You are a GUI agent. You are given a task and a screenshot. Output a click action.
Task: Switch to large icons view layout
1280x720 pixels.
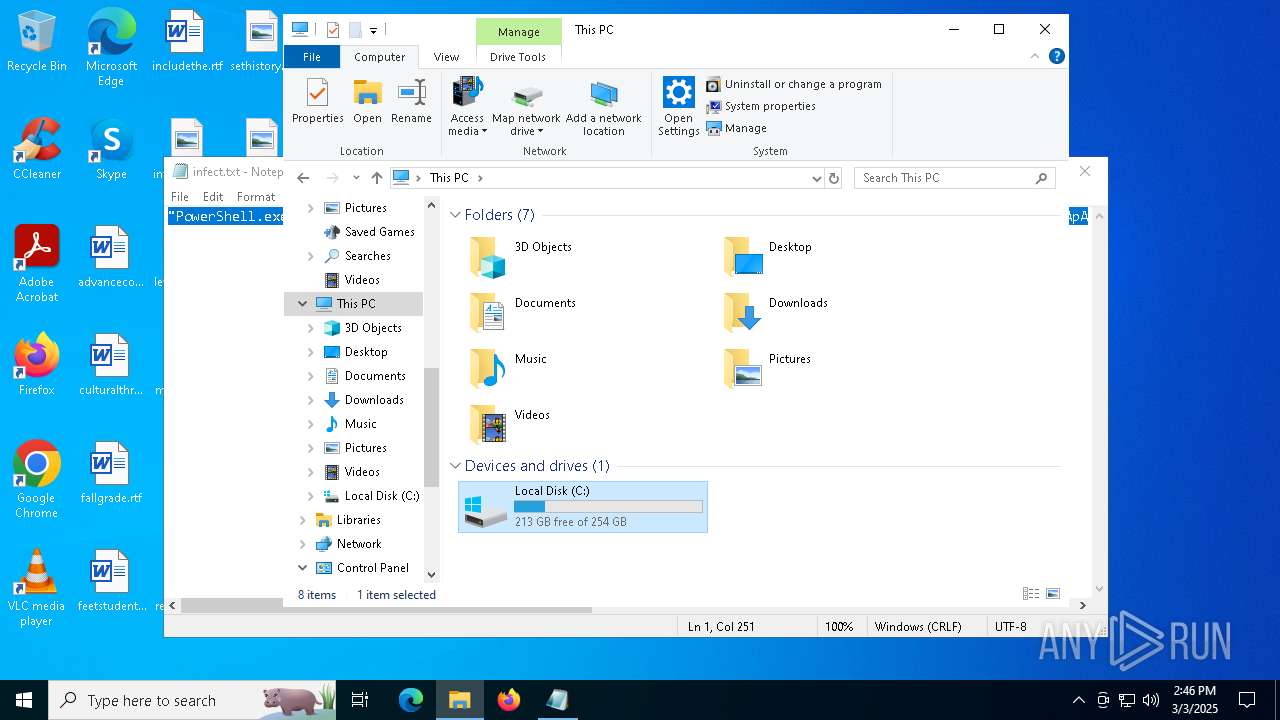1053,594
